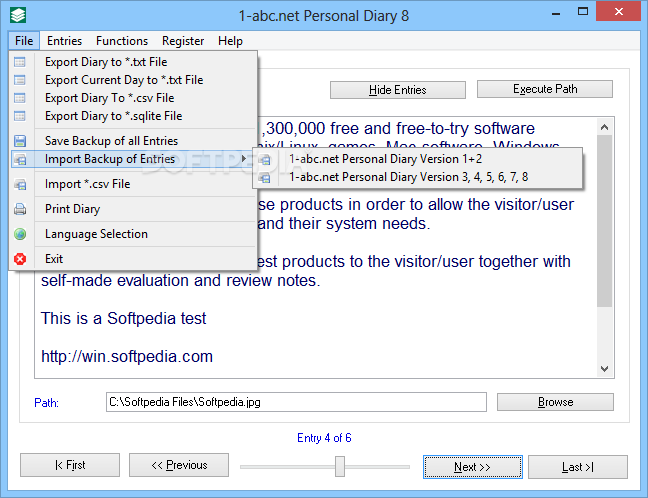Open the Functions menu
Screen dimensions: 648x498
[122, 41]
